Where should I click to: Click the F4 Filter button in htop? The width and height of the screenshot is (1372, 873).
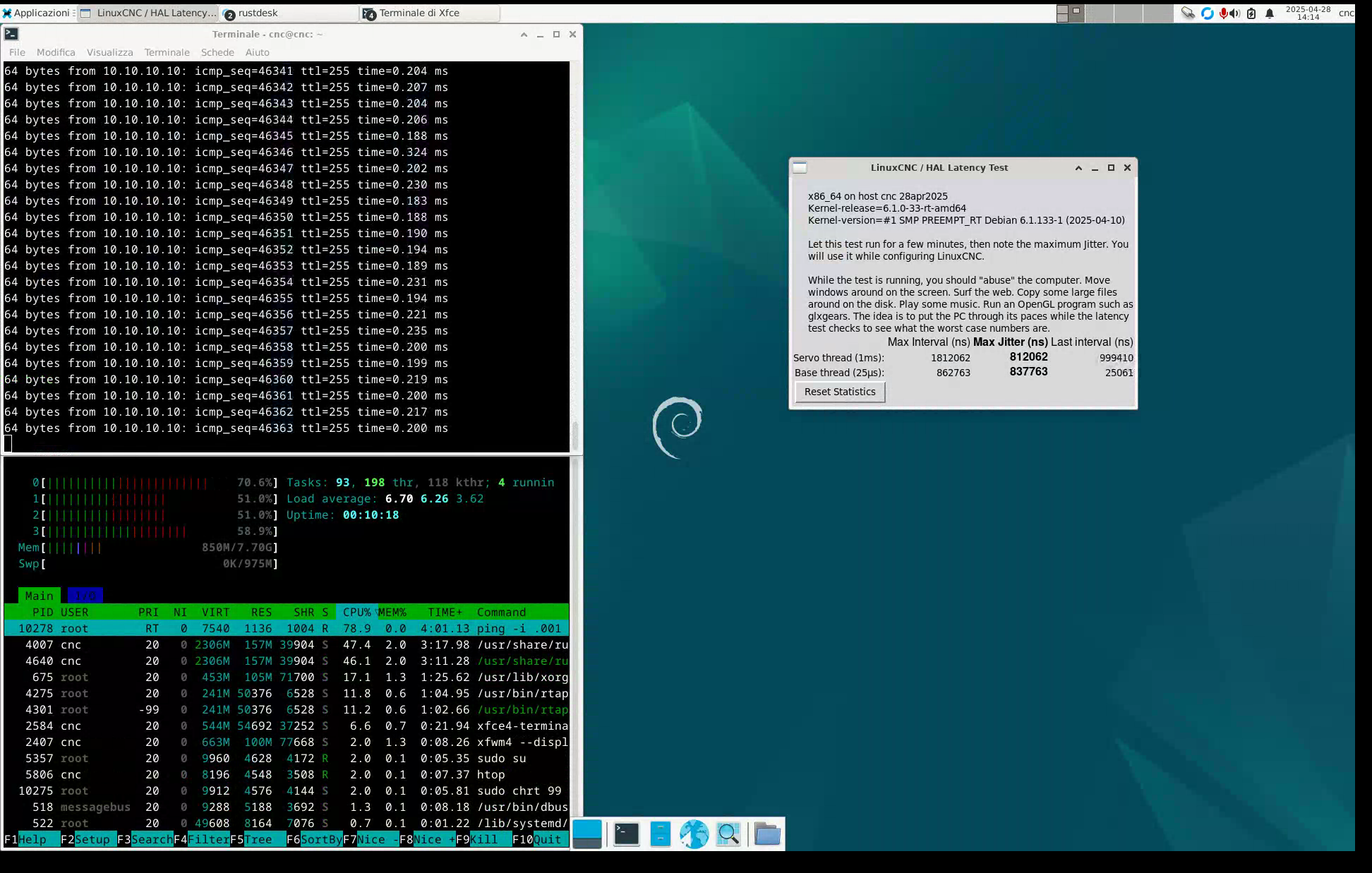(x=201, y=839)
